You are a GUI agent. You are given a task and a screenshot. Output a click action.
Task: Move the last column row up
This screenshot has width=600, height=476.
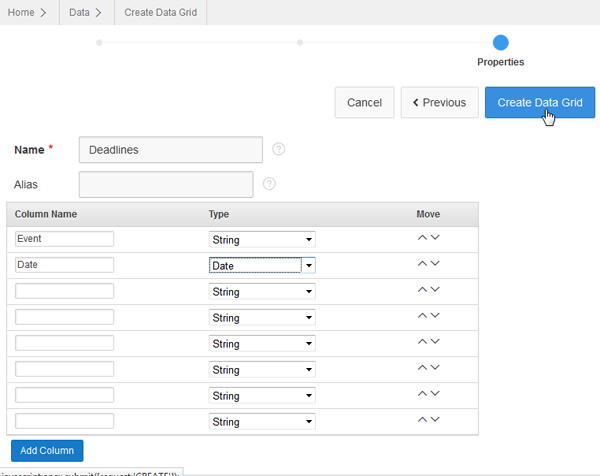423,420
